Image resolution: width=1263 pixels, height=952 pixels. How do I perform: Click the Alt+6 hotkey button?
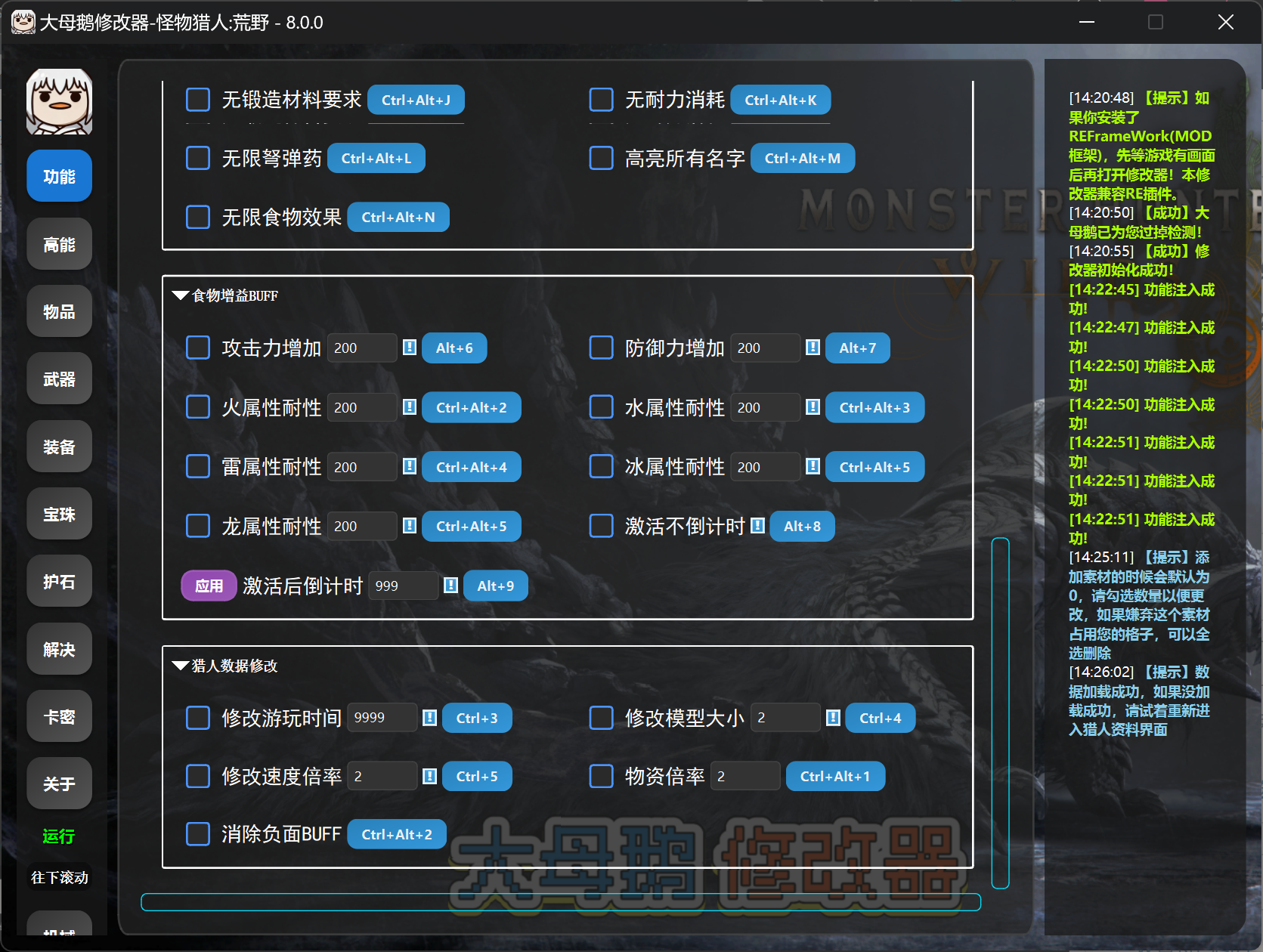tap(454, 348)
